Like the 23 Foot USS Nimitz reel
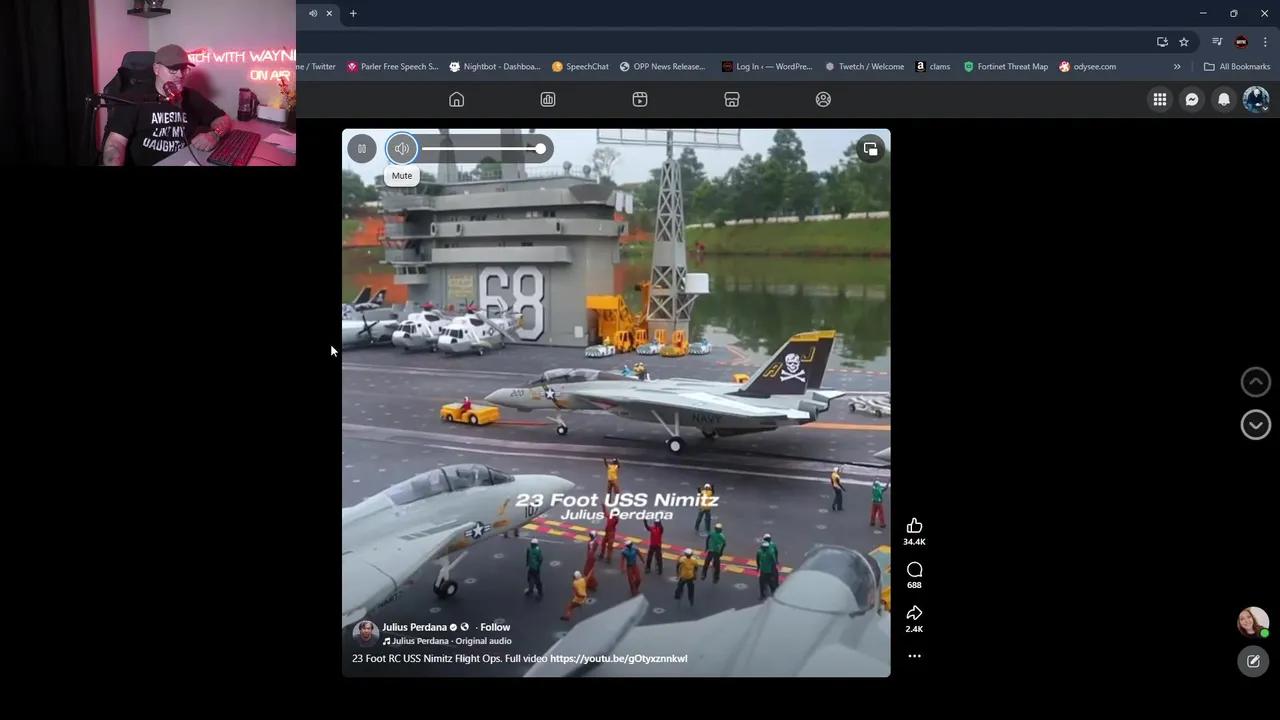The width and height of the screenshot is (1280, 720). coord(914,526)
